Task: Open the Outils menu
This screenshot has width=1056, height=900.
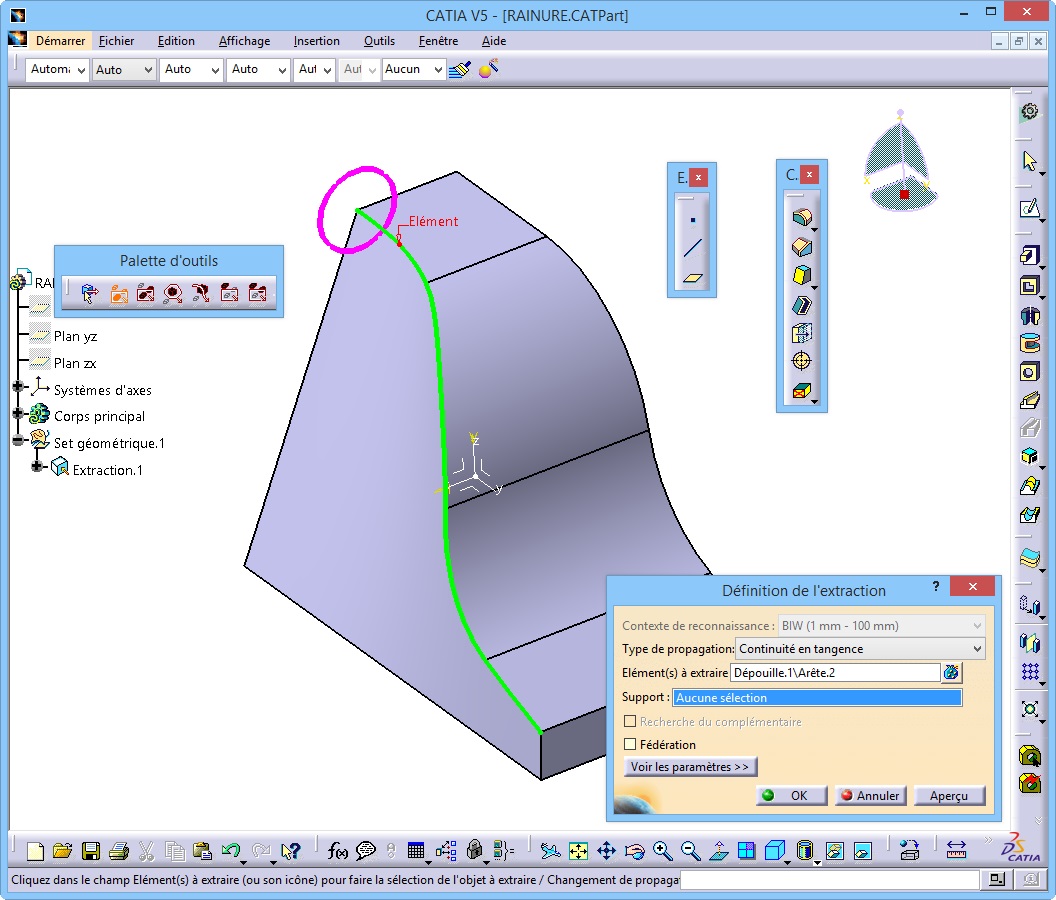Action: point(379,41)
